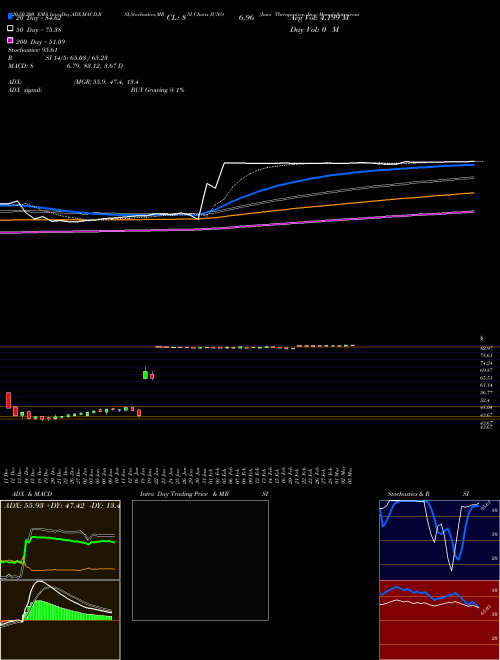
Task: Click the magenta 200 Day legend swatch
Action: point(10,40)
